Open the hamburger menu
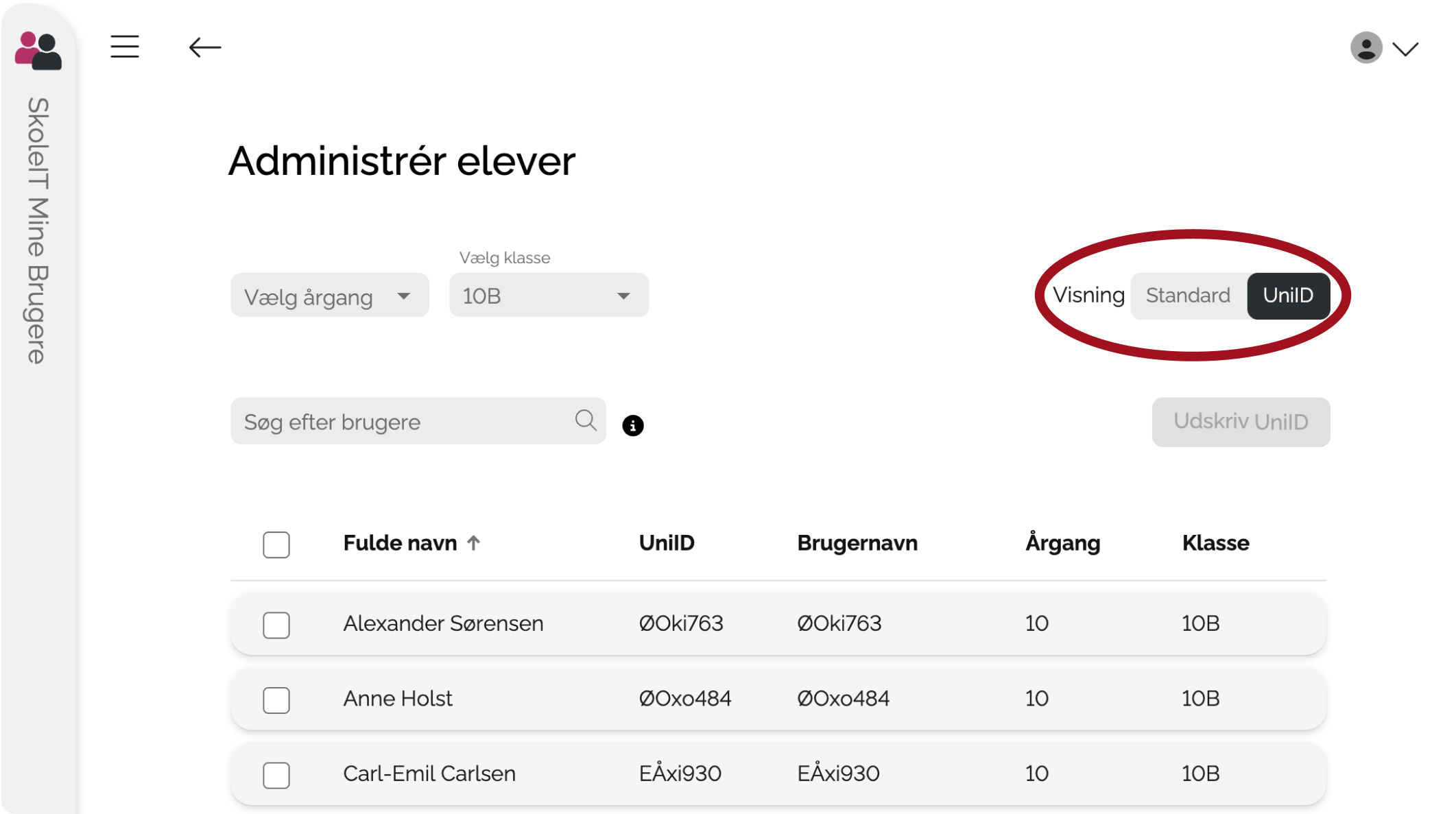 (125, 47)
